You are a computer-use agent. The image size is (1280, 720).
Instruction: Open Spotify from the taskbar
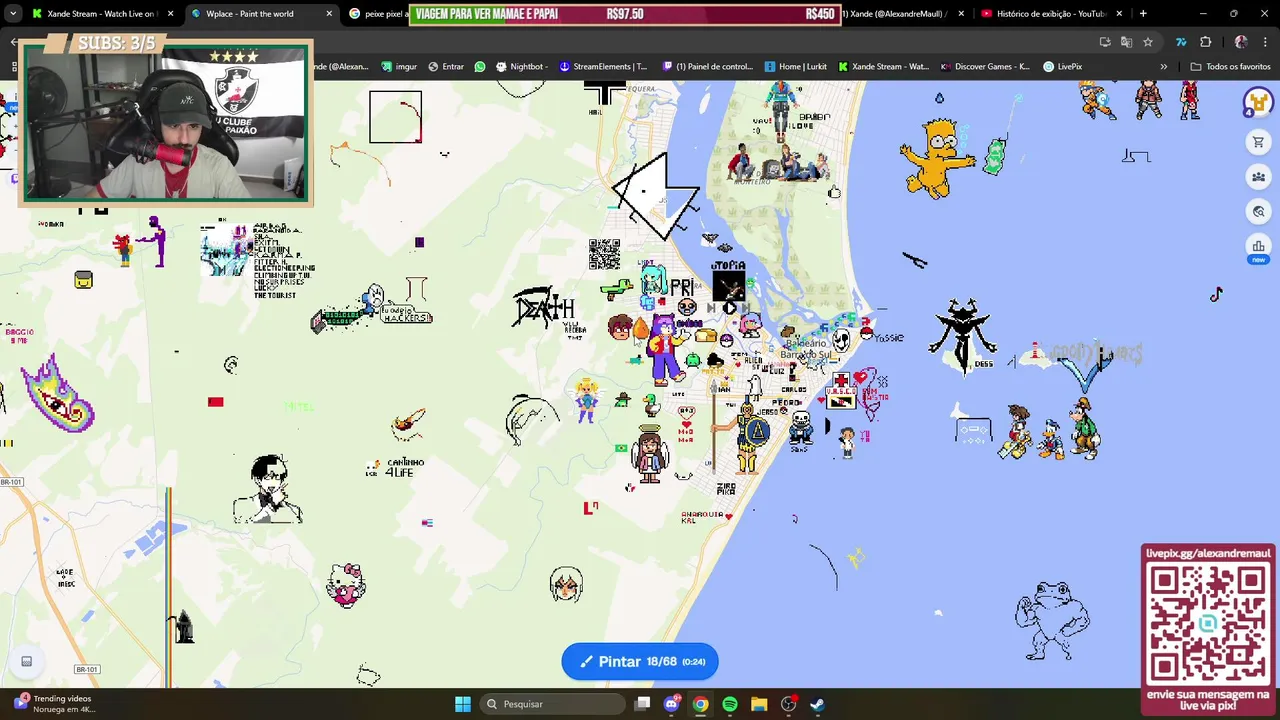click(730, 704)
